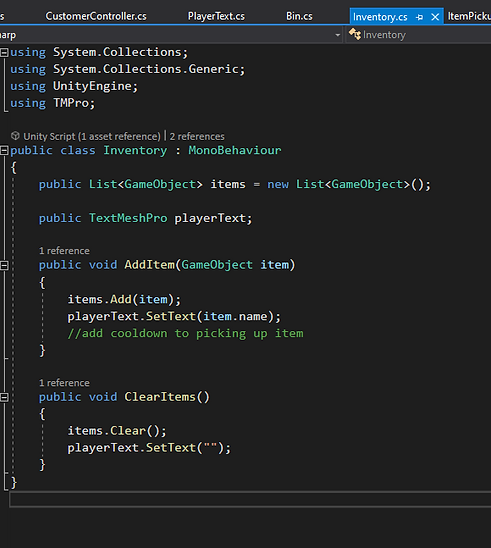Click the 'item' parameter in AddItem signature
Viewport: 491px width, 548px height.
(x=275, y=265)
